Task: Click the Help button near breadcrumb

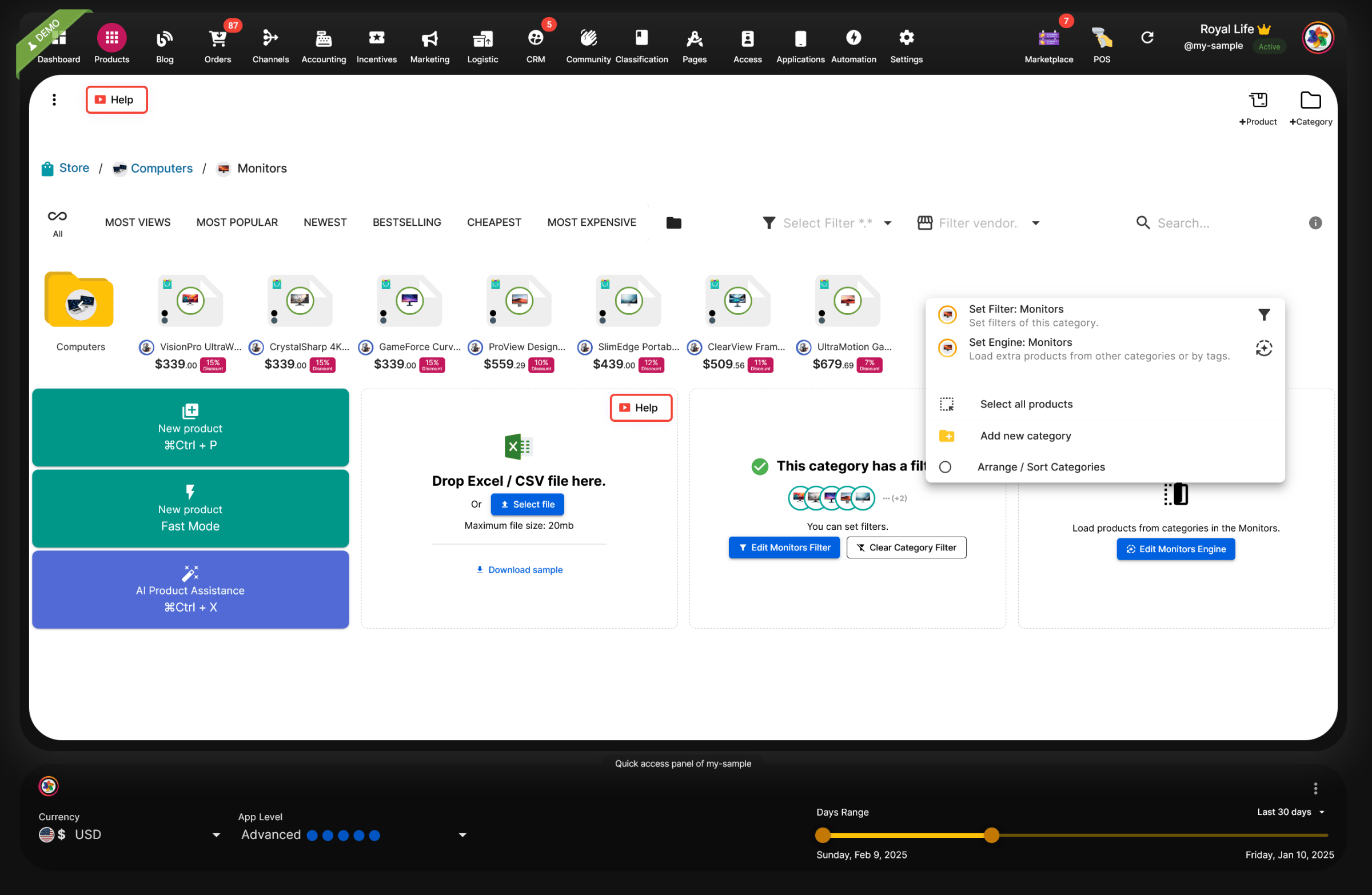Action: pyautogui.click(x=117, y=99)
